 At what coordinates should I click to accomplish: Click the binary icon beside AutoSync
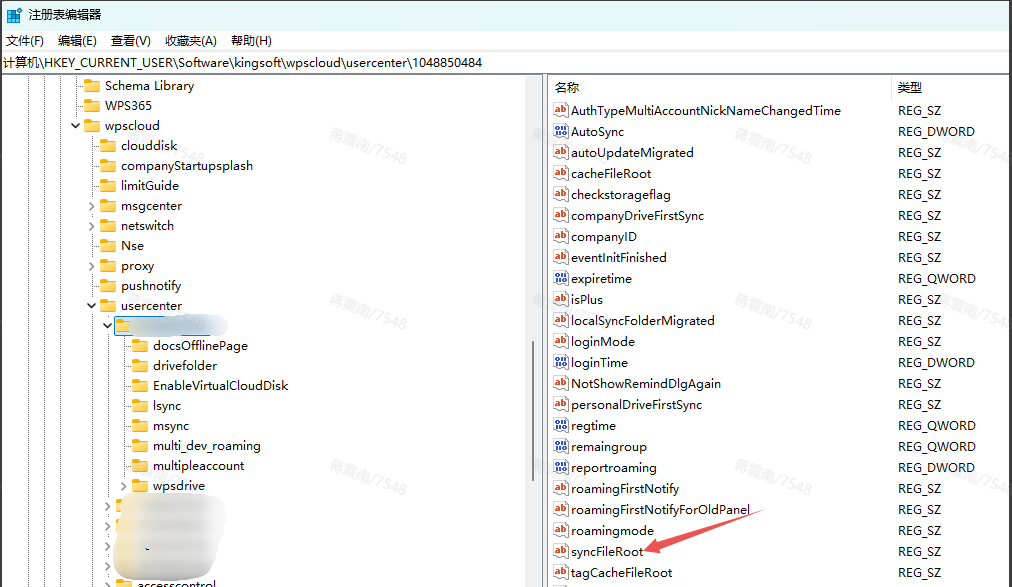pyautogui.click(x=560, y=132)
